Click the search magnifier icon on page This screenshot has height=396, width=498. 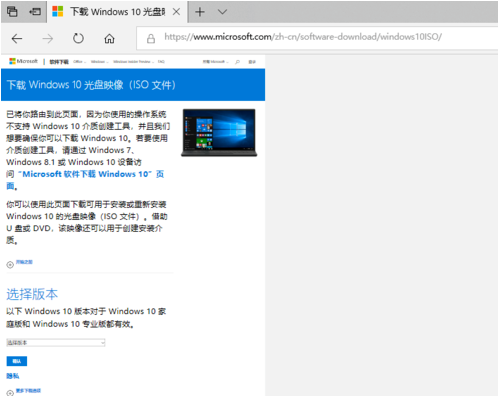pos(237,62)
